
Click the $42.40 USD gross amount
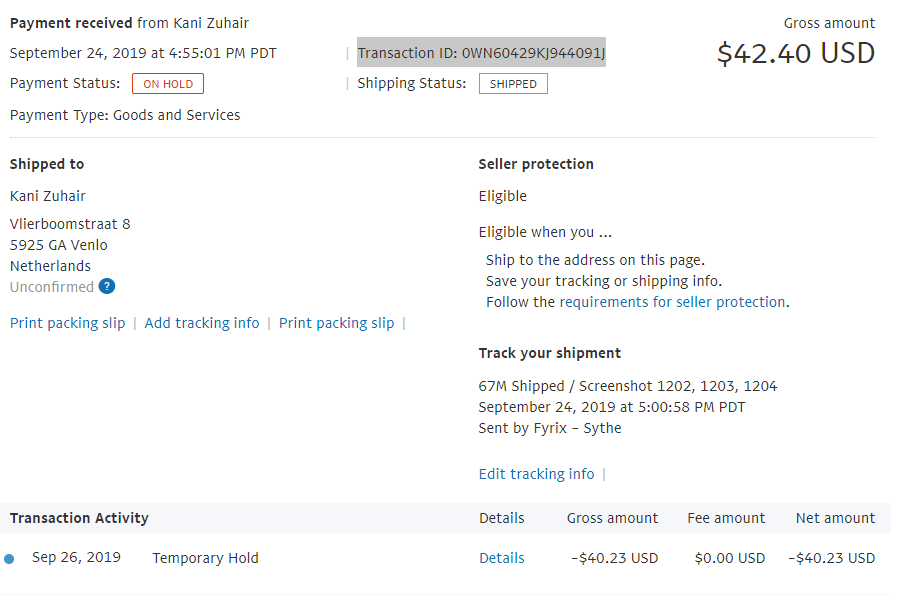[796, 53]
